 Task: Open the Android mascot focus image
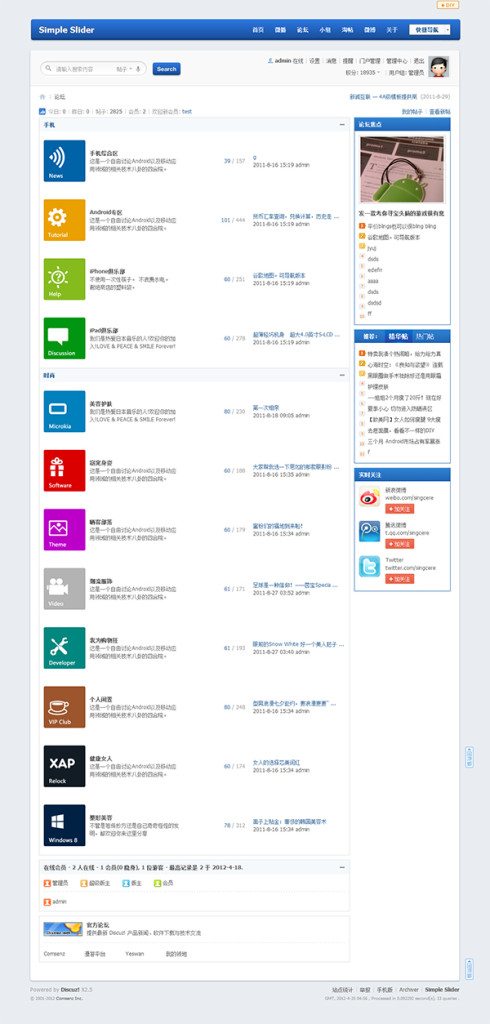(x=402, y=170)
